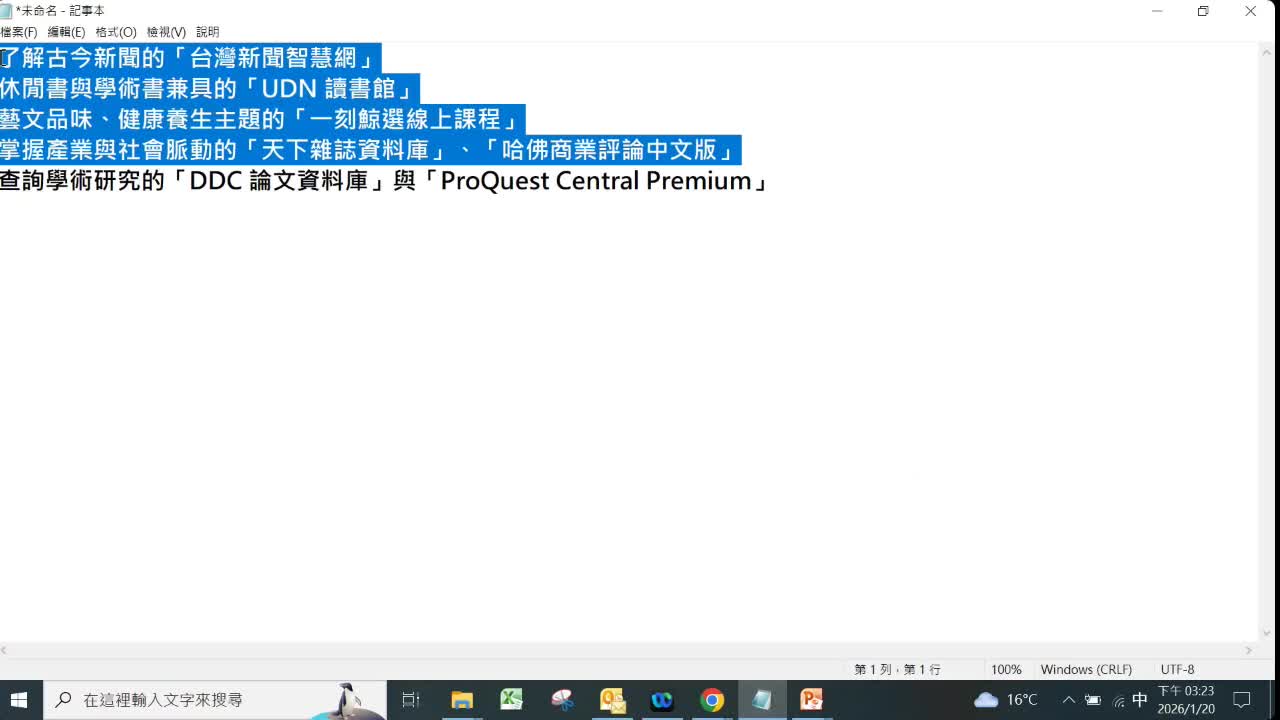Open PowerPoint from the taskbar

point(812,699)
